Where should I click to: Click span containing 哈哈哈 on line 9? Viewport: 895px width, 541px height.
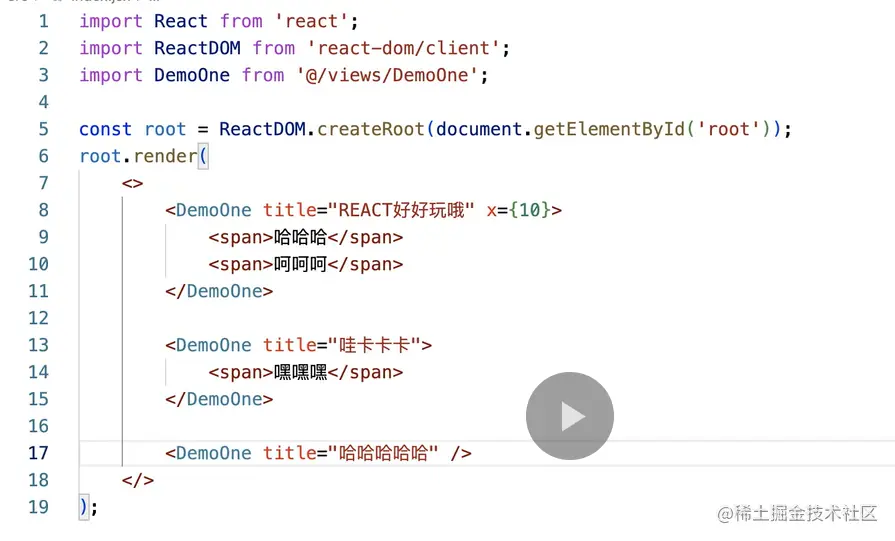tap(306, 237)
